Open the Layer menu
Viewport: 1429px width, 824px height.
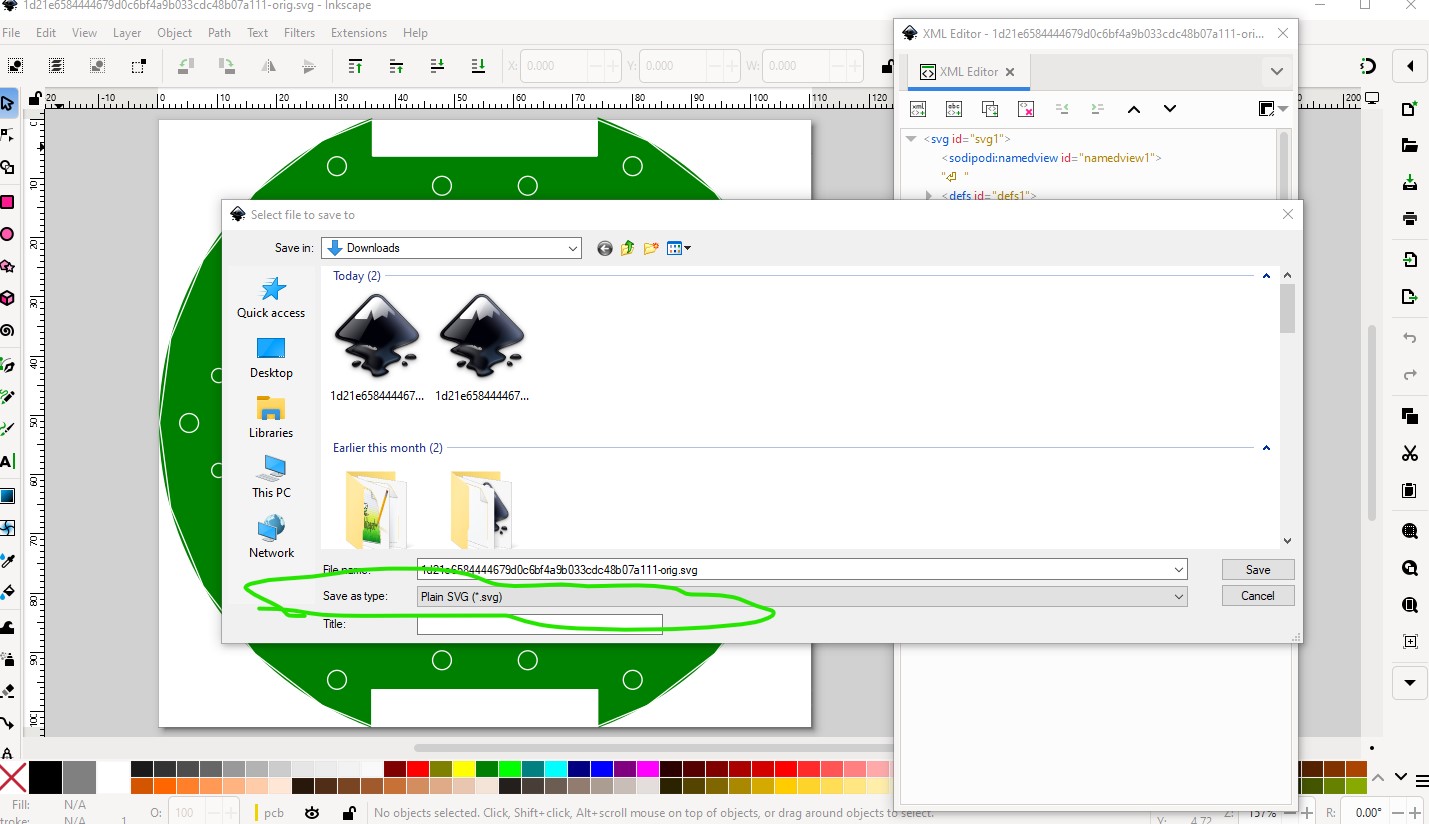(127, 32)
